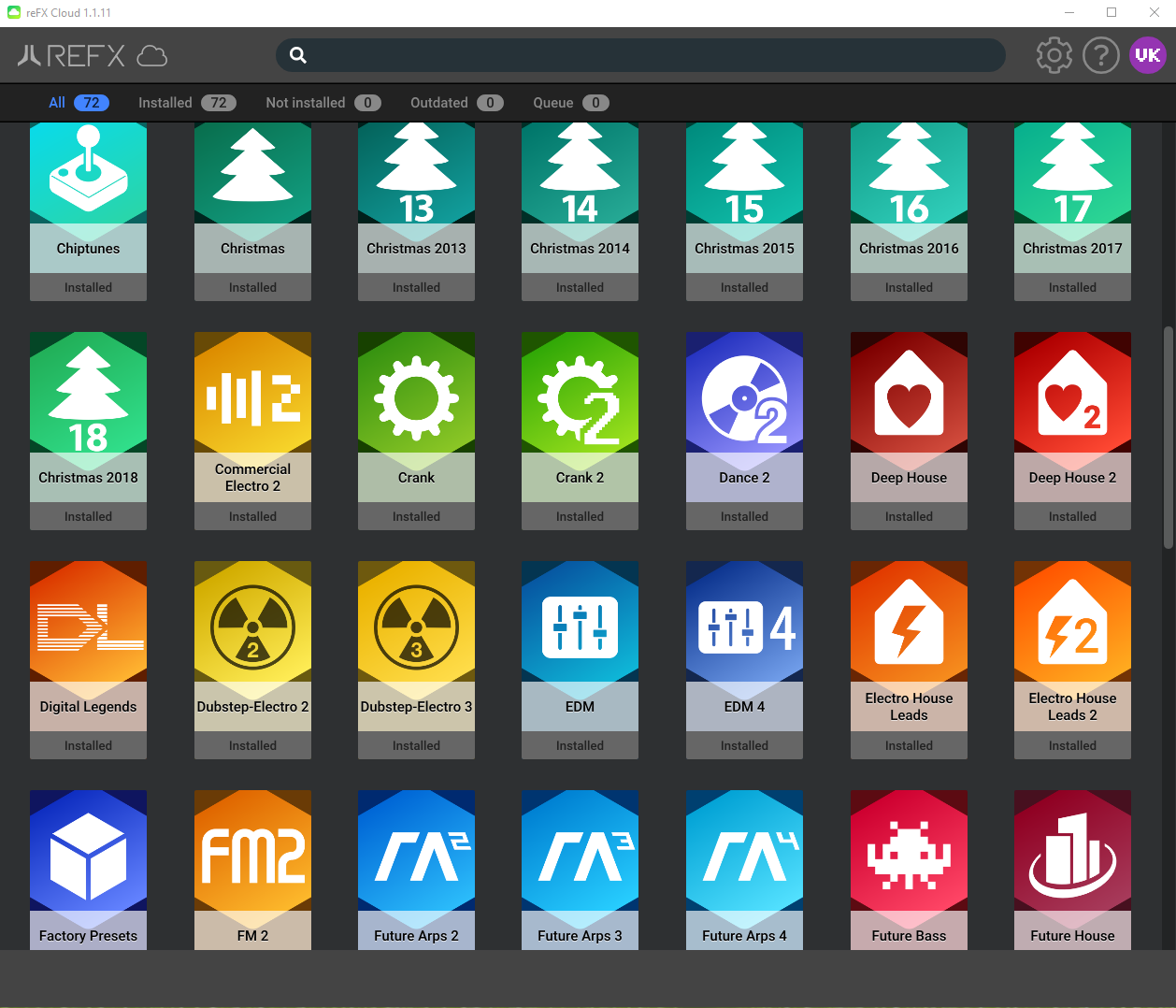Viewport: 1176px width, 1008px height.
Task: Click Installed status under Electro House Leads 2
Action: pos(1072,745)
